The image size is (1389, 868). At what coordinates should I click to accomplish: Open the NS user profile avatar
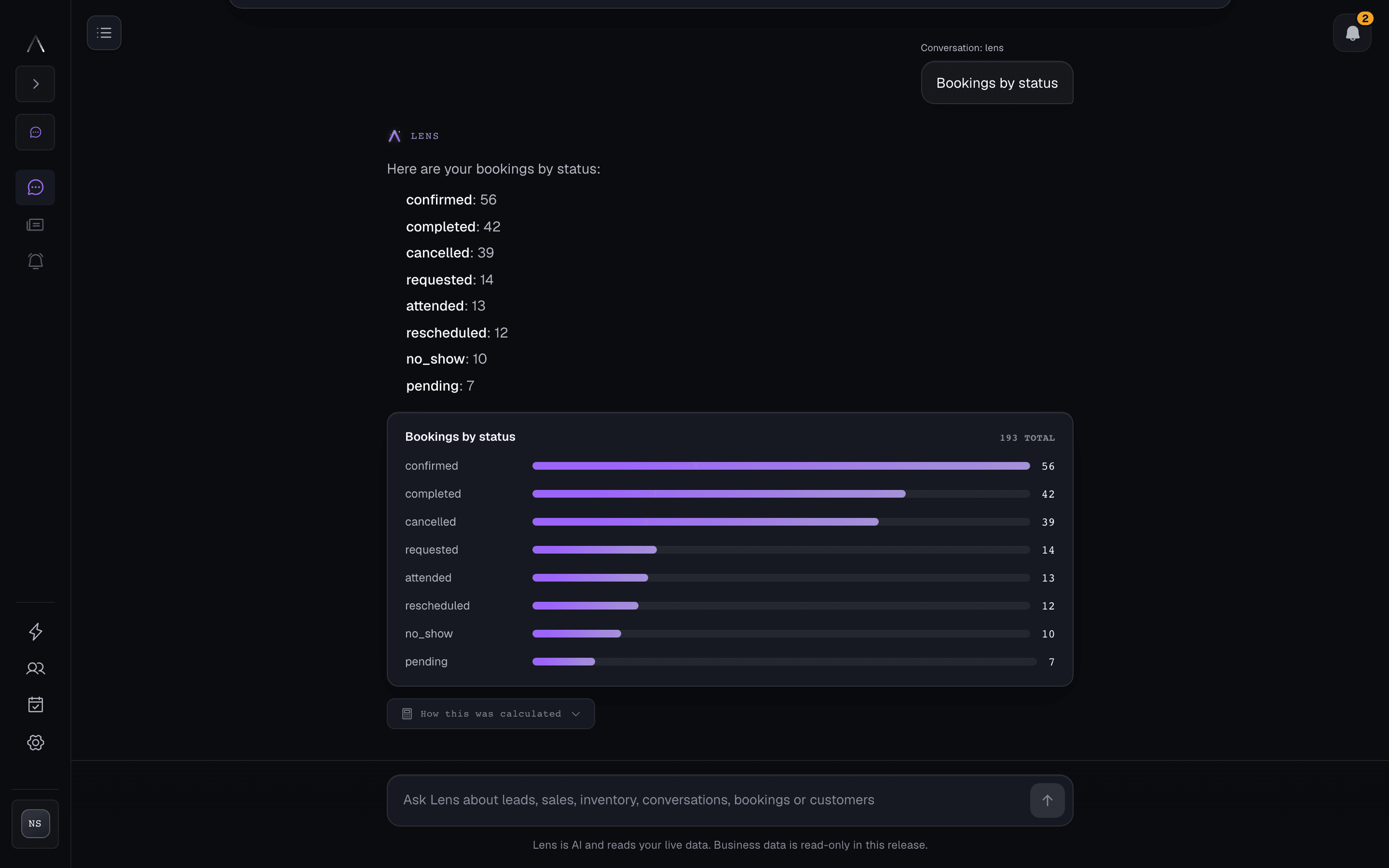[35, 823]
